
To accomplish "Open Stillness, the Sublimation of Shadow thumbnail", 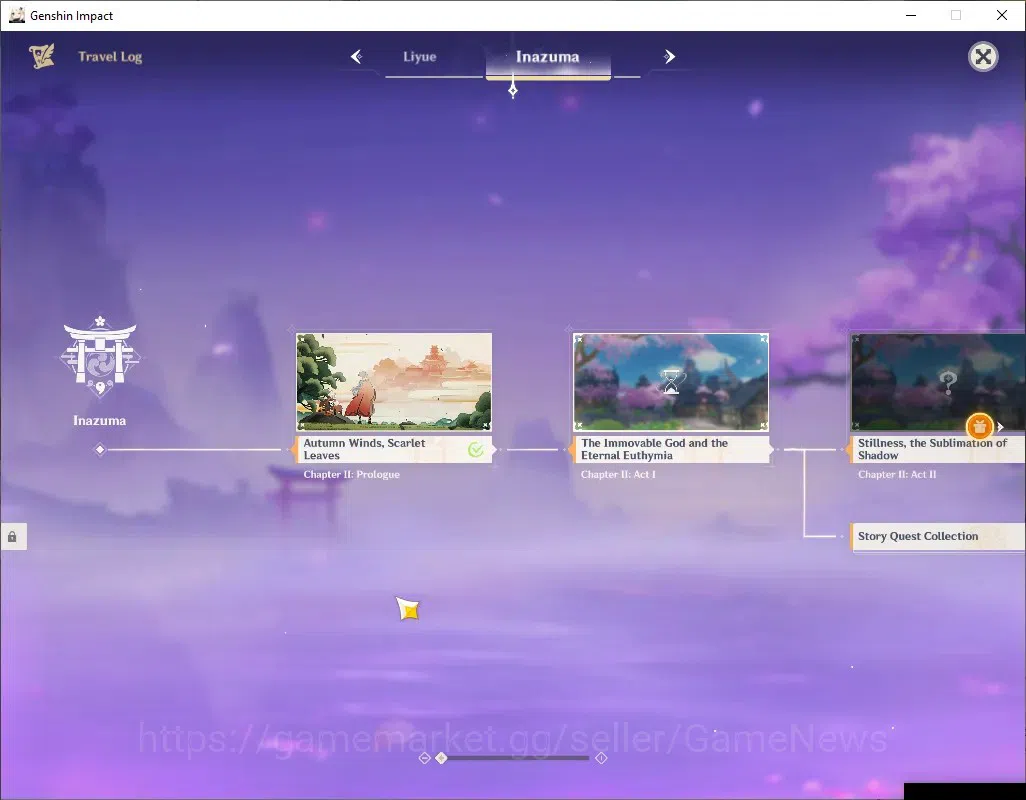I will point(938,382).
